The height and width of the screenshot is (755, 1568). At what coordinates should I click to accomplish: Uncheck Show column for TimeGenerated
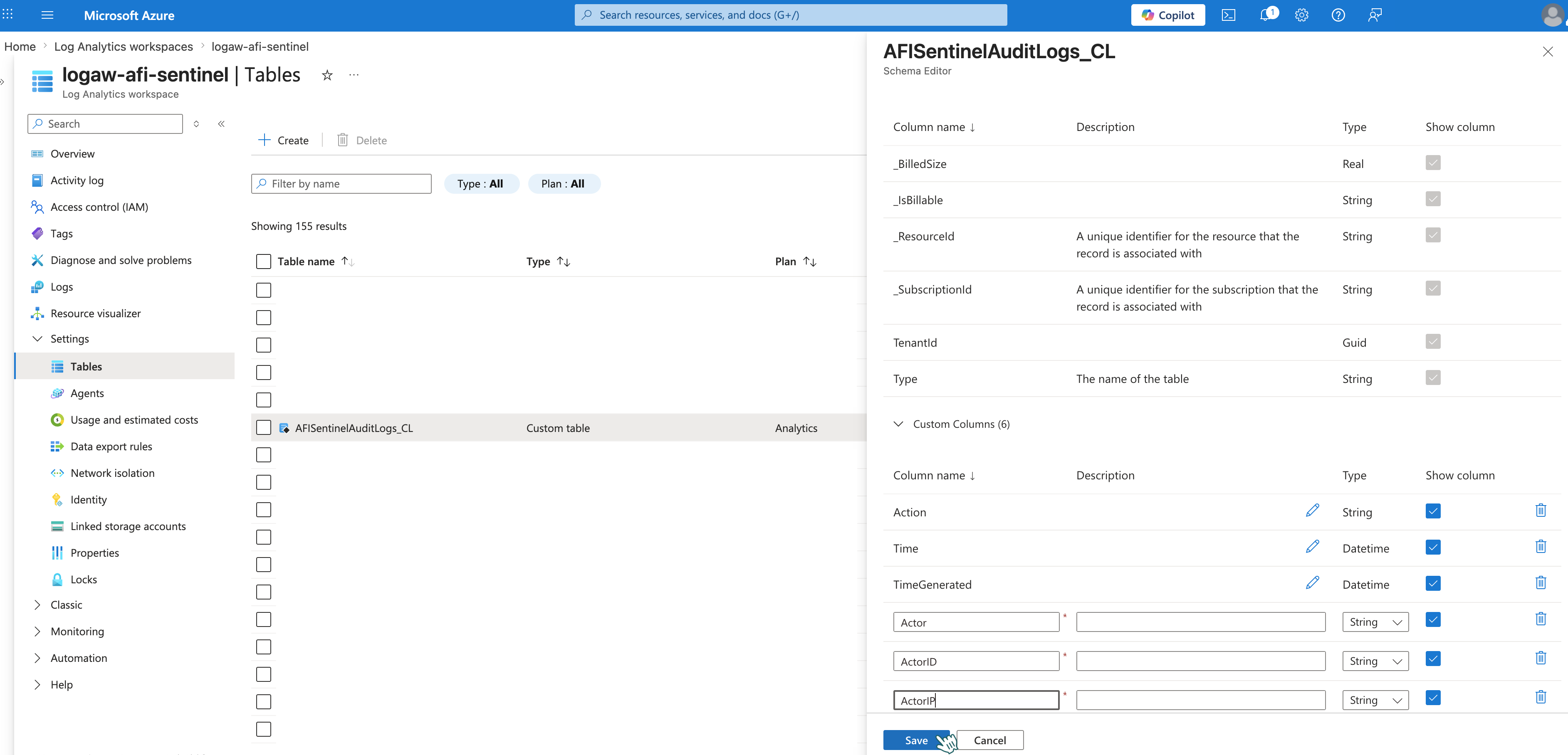coord(1433,583)
